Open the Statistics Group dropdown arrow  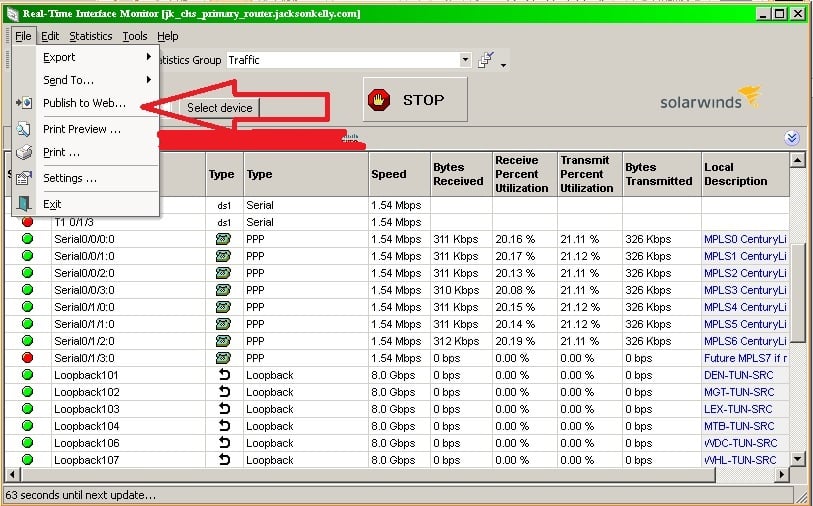(x=465, y=60)
